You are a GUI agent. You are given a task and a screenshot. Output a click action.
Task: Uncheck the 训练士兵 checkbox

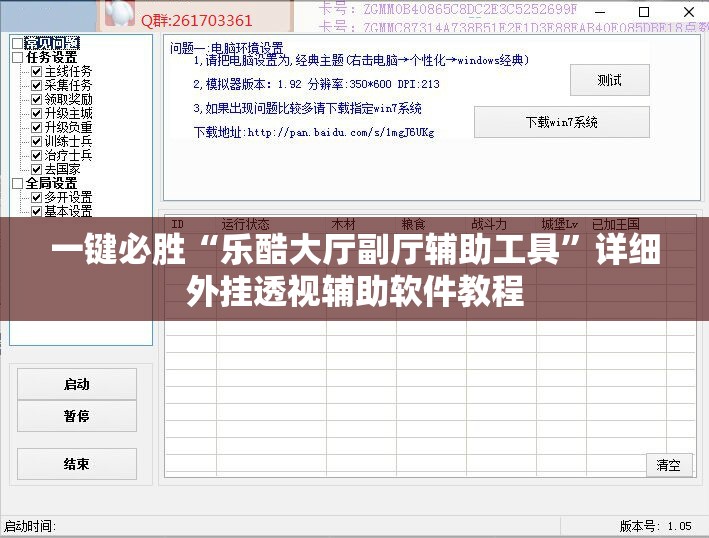point(37,142)
